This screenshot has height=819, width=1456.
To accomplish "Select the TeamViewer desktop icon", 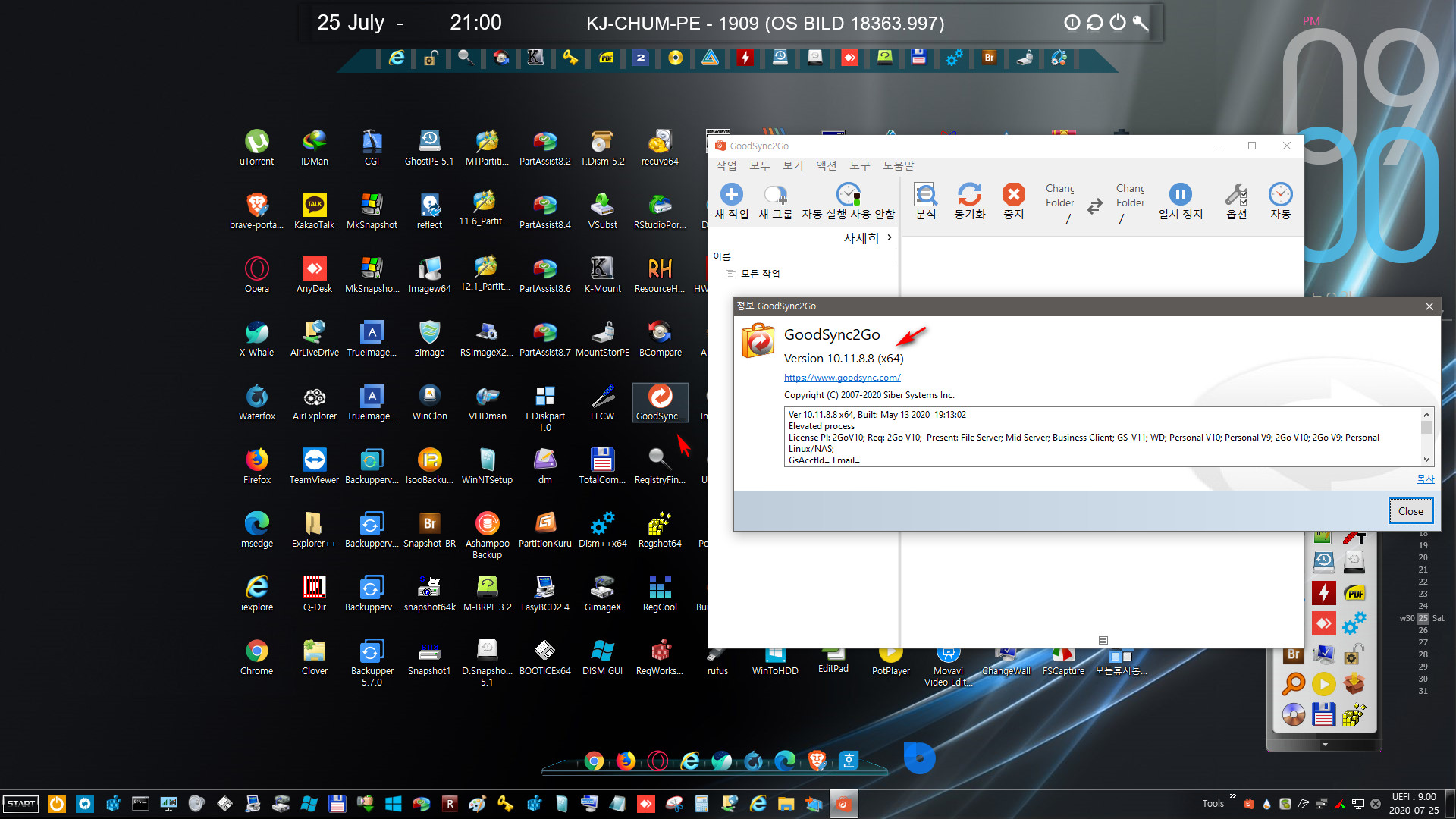I will (314, 466).
